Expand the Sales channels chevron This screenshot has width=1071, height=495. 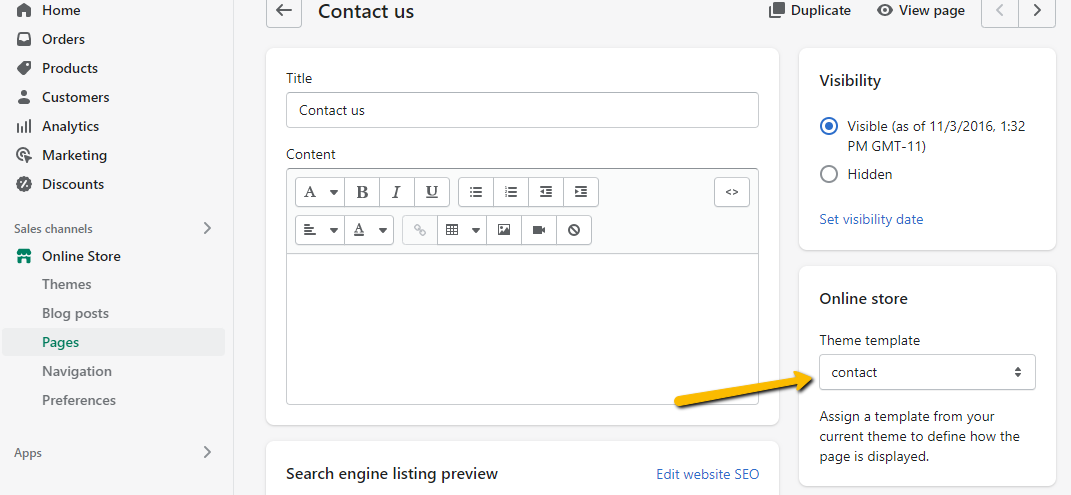click(x=207, y=228)
